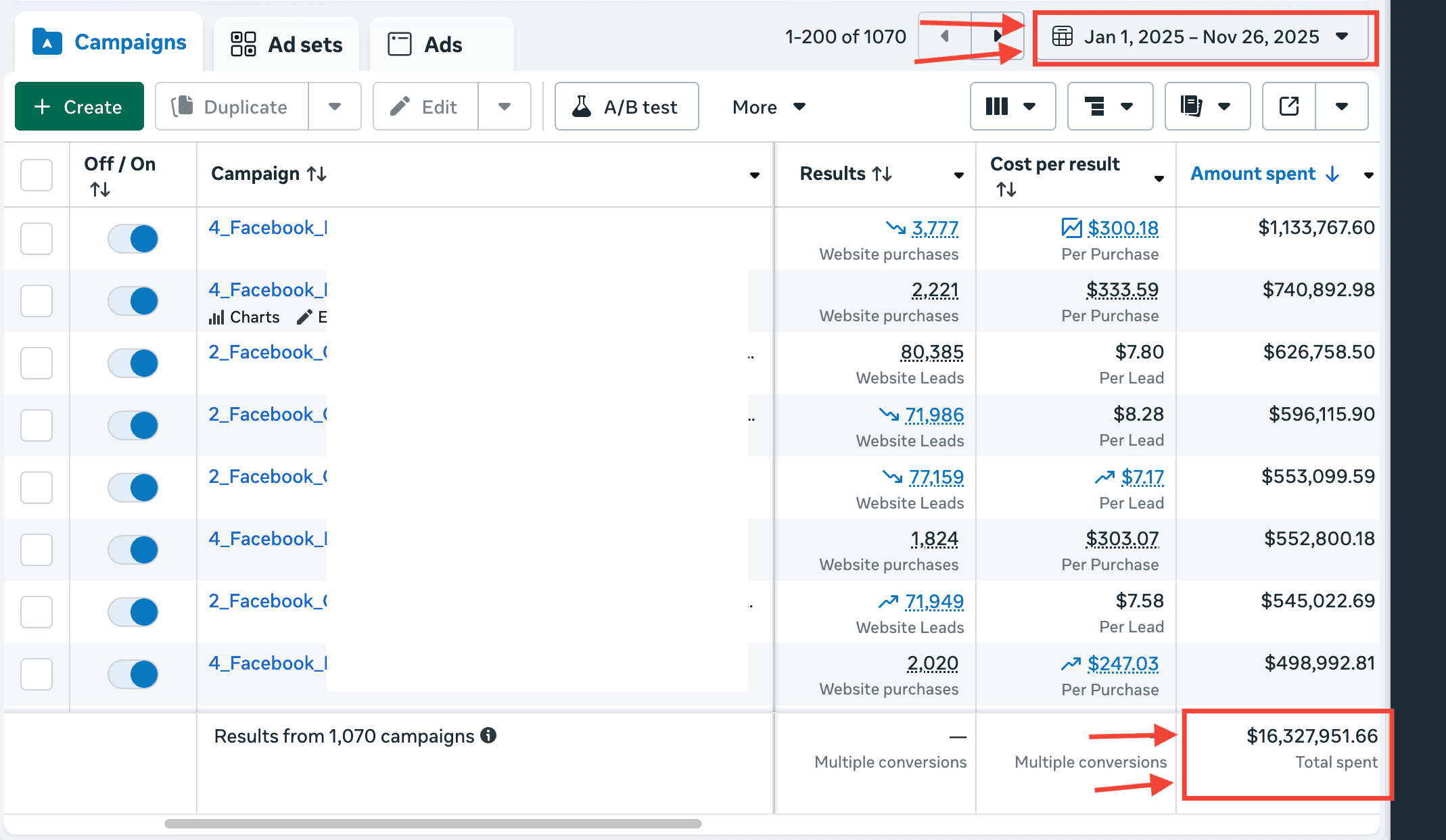This screenshot has height=840, width=1446.
Task: Toggle off the first campaign switch
Action: [x=133, y=239]
